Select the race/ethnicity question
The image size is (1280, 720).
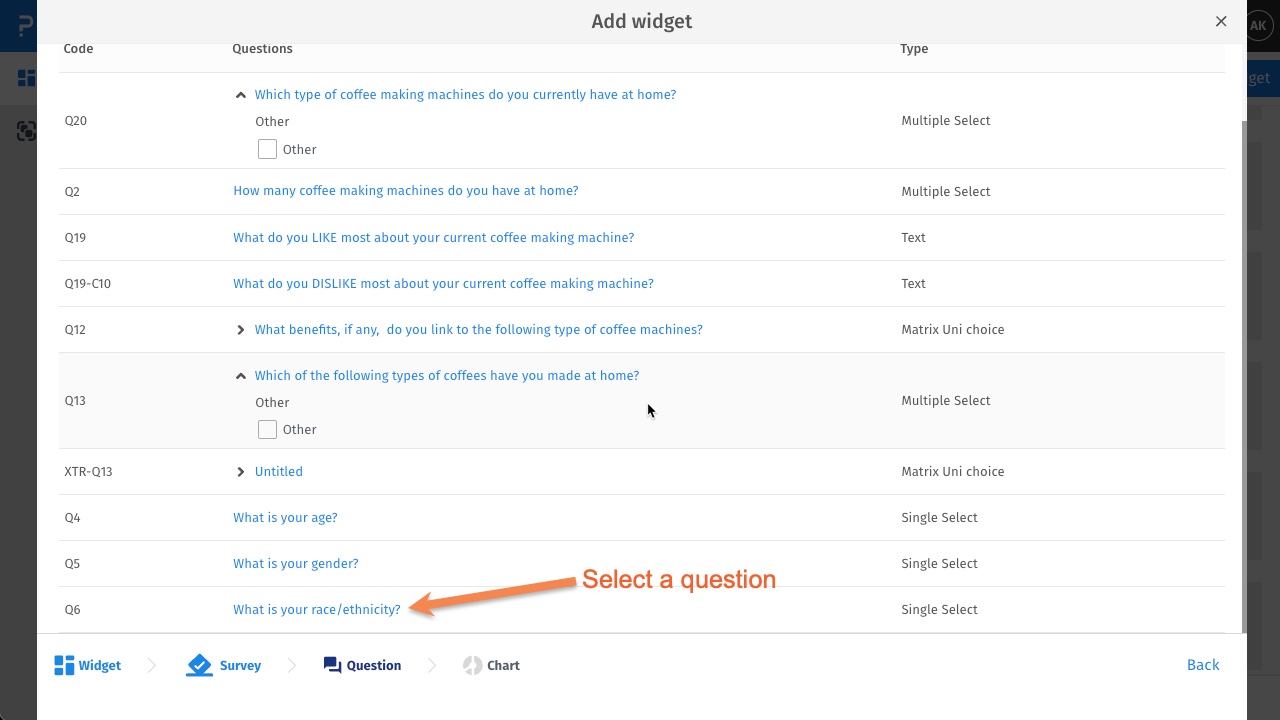(x=316, y=609)
